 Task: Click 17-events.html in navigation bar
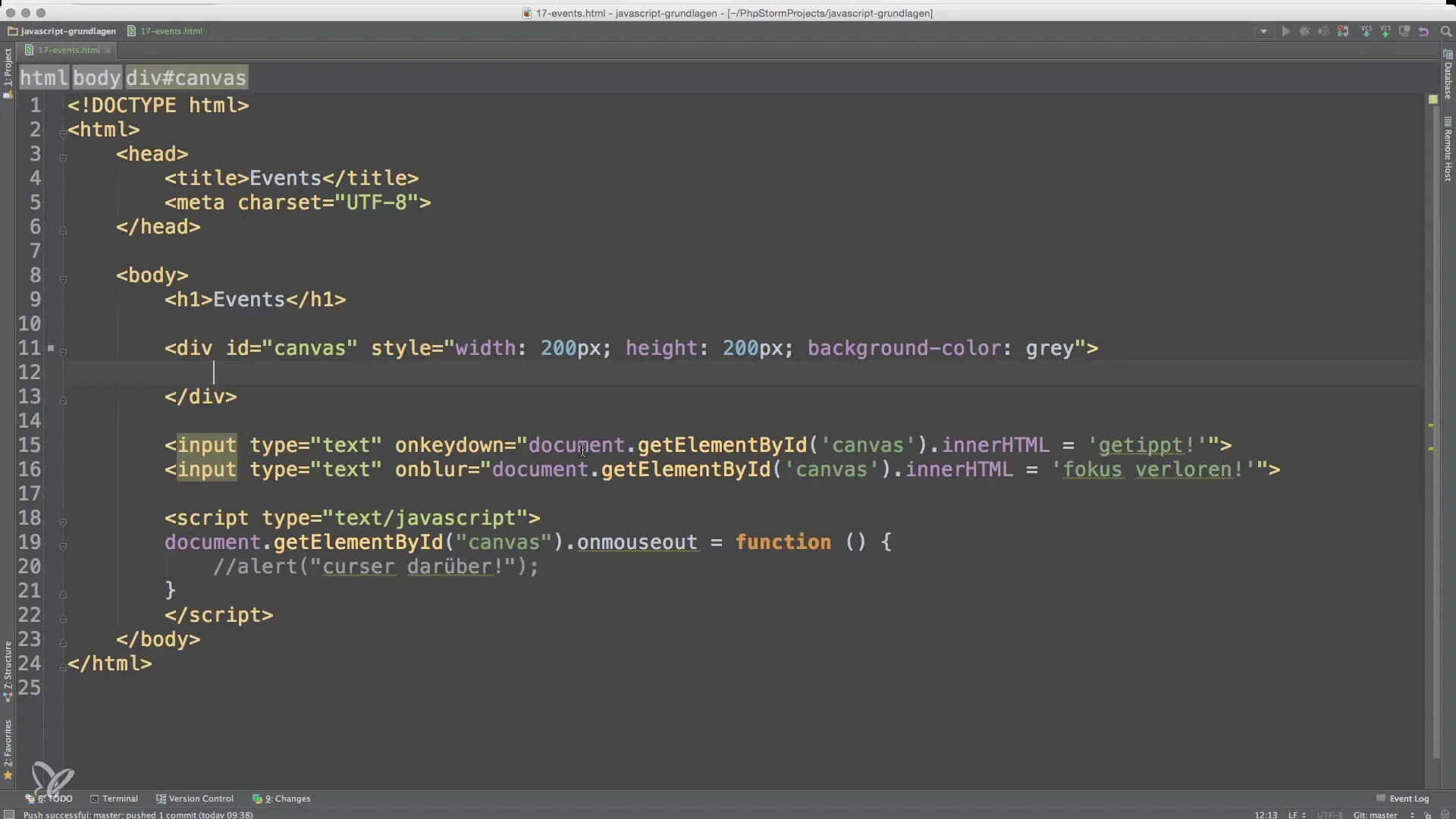[x=166, y=31]
